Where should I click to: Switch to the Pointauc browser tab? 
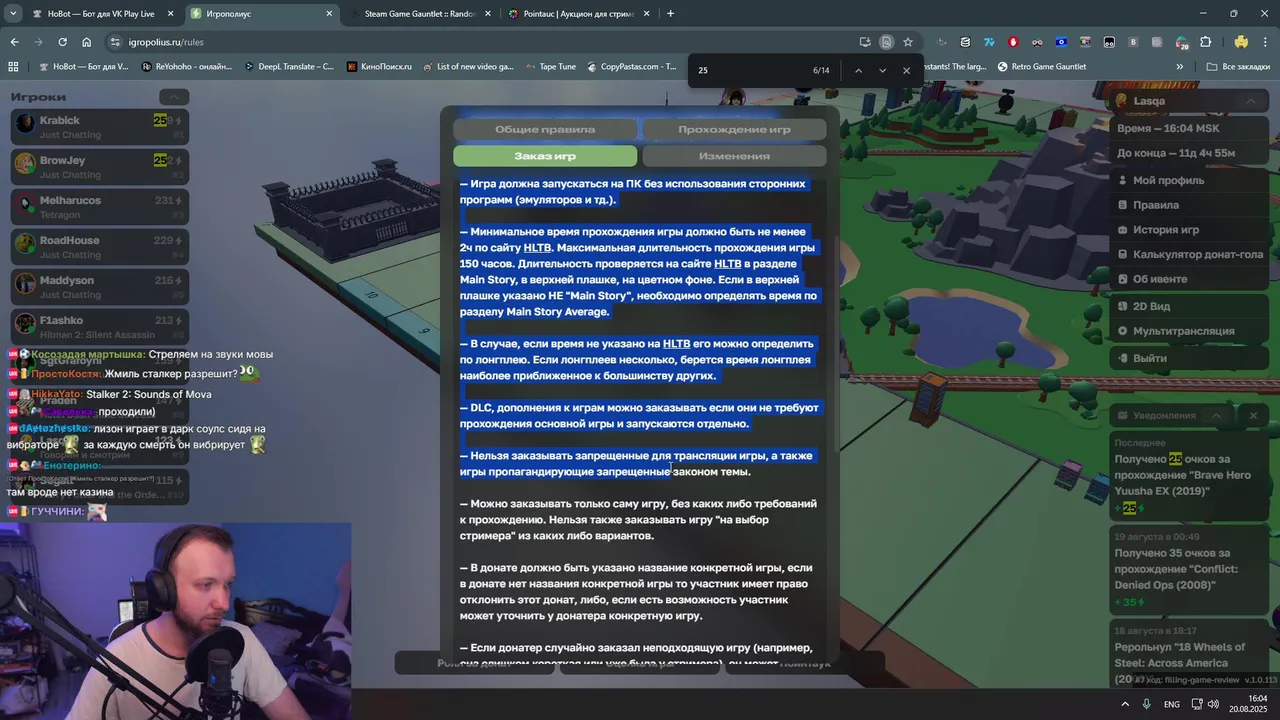(x=578, y=14)
